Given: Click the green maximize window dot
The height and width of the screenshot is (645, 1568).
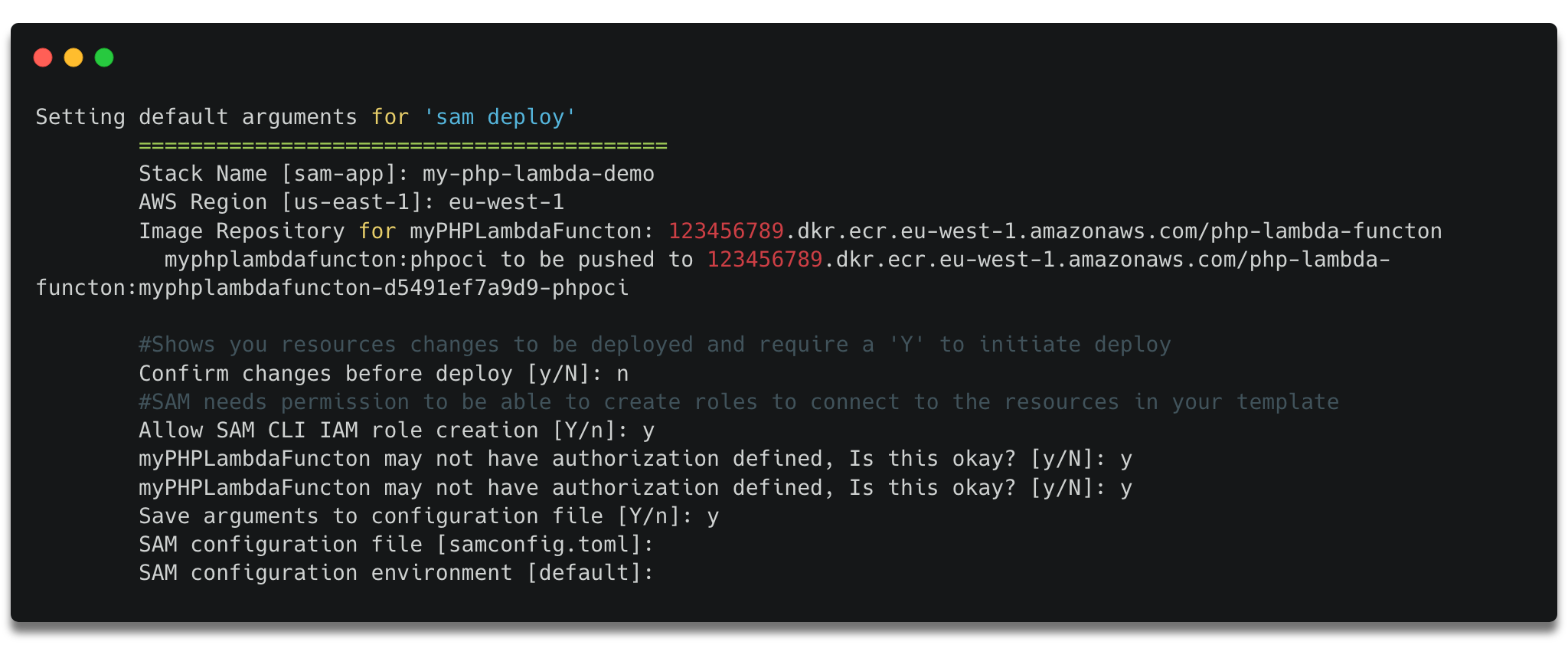Looking at the screenshot, I should coord(104,57).
